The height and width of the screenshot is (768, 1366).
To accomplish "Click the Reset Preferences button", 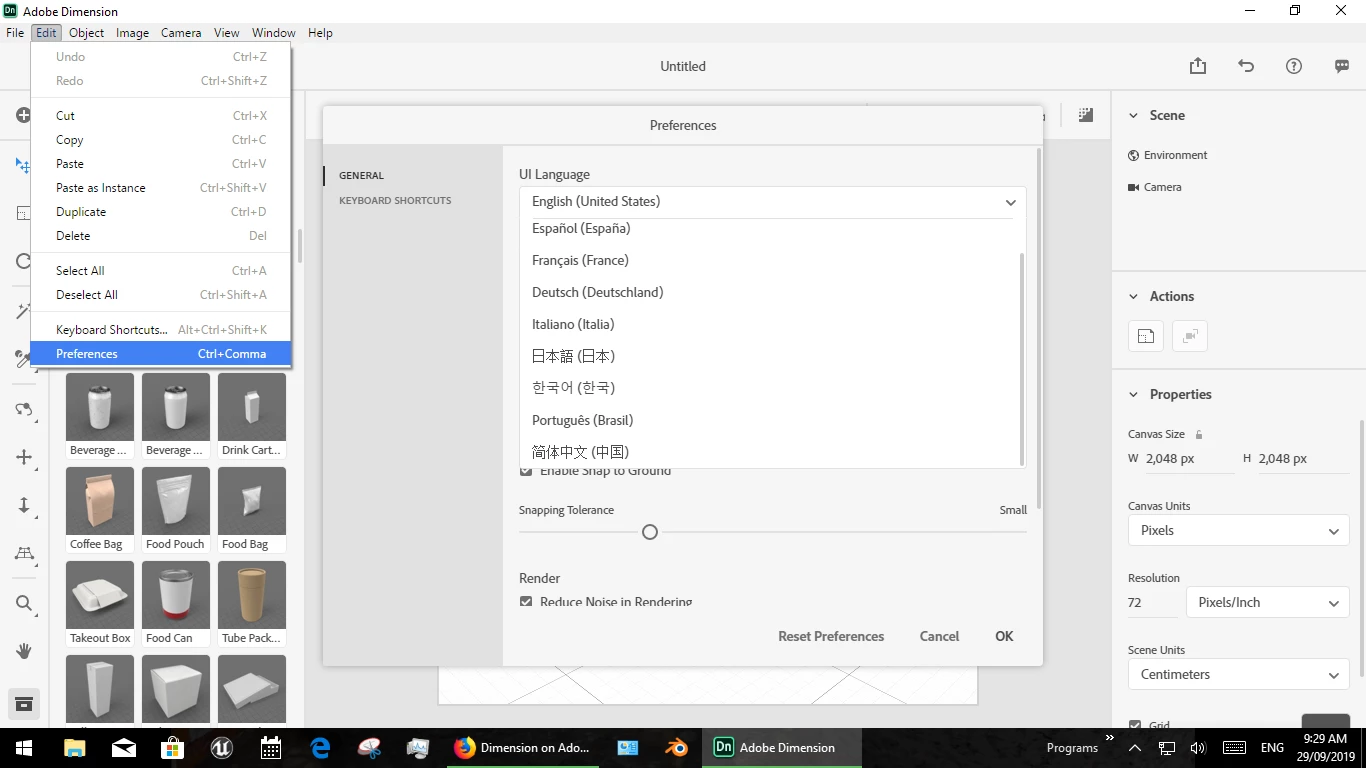I will tap(831, 636).
